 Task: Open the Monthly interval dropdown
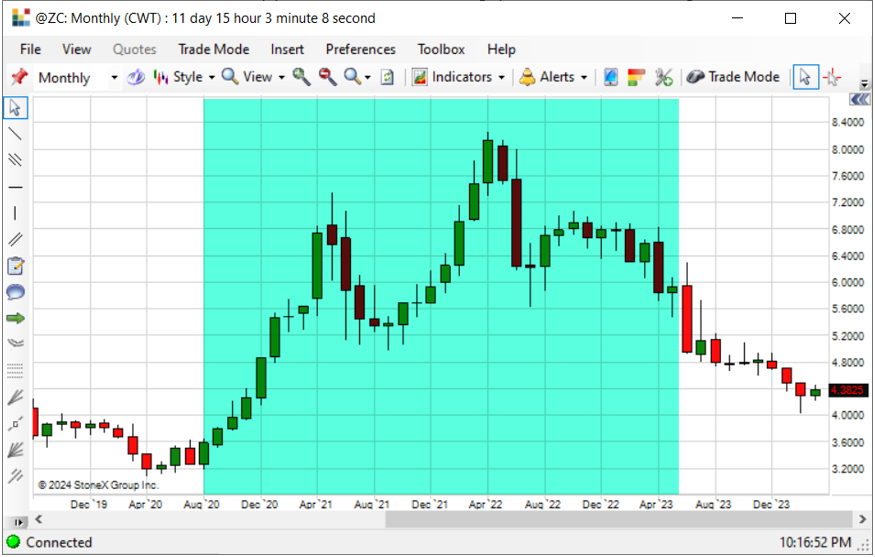pyautogui.click(x=114, y=78)
